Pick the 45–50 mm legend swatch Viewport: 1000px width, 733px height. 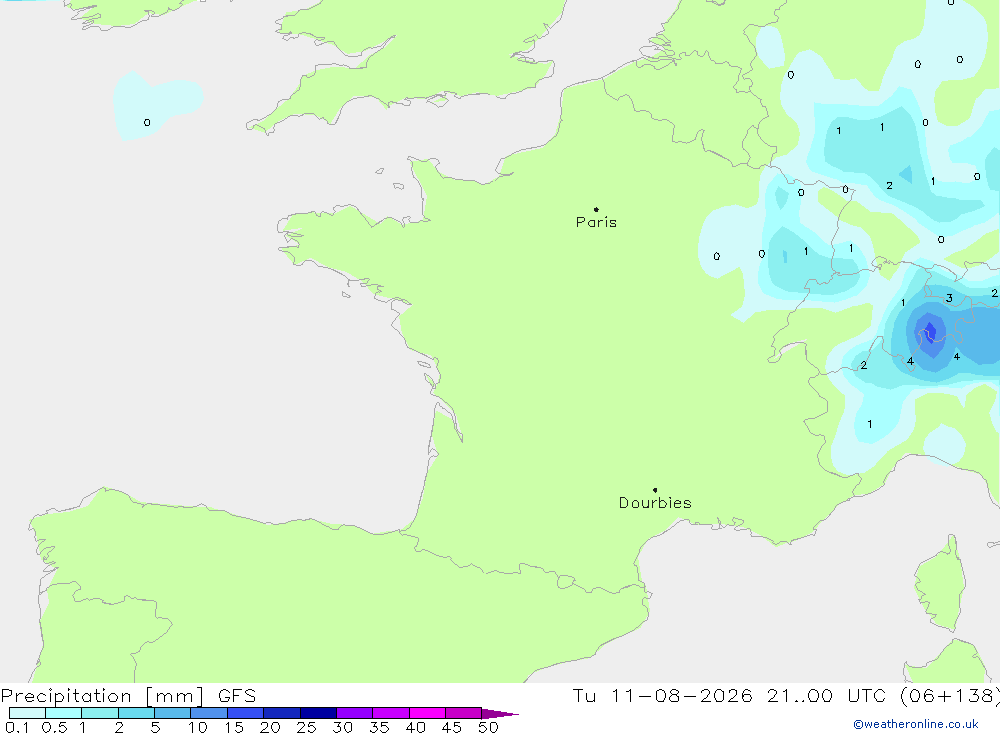pos(463,713)
